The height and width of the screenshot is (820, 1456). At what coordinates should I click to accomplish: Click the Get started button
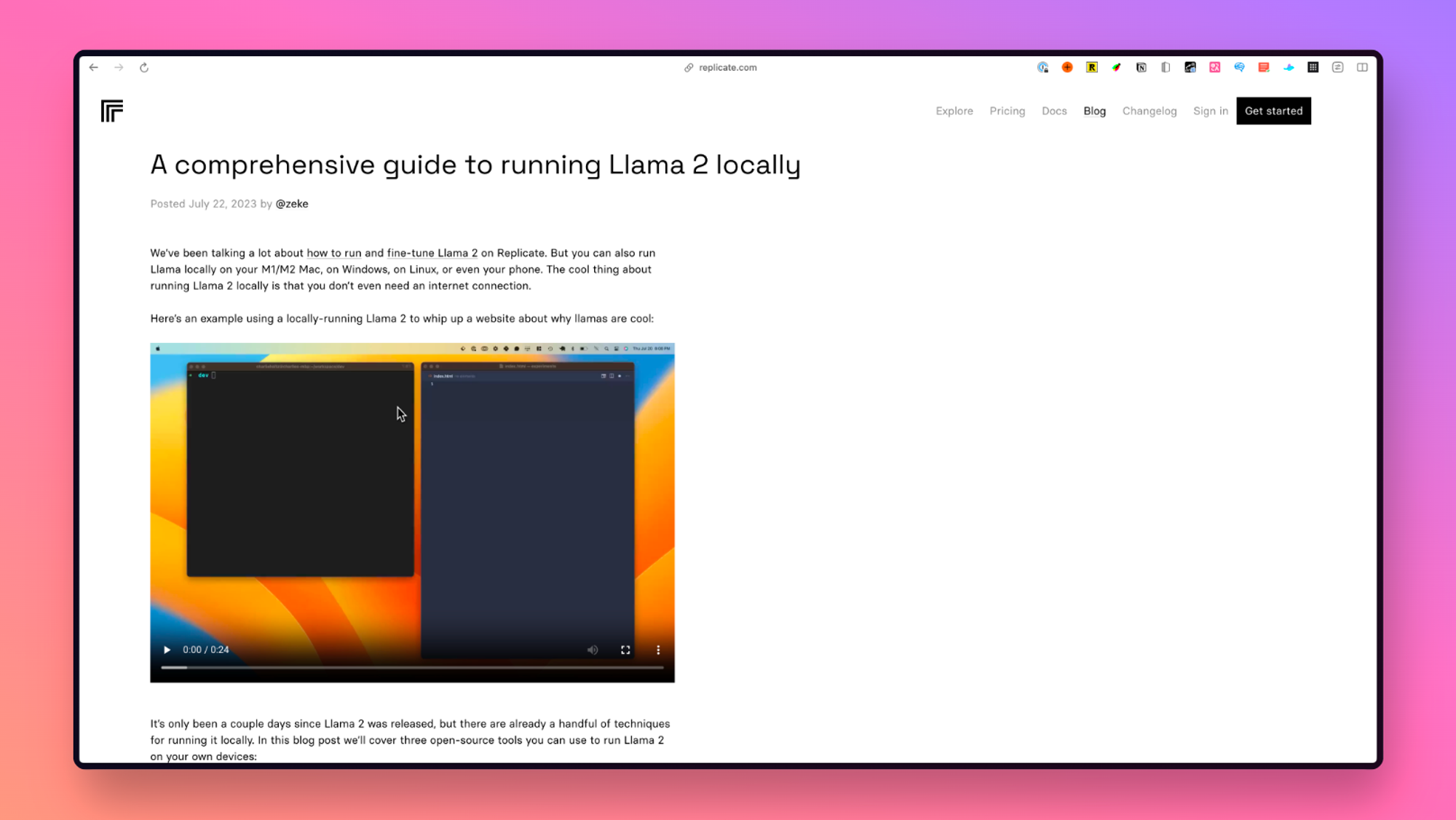pyautogui.click(x=1273, y=111)
